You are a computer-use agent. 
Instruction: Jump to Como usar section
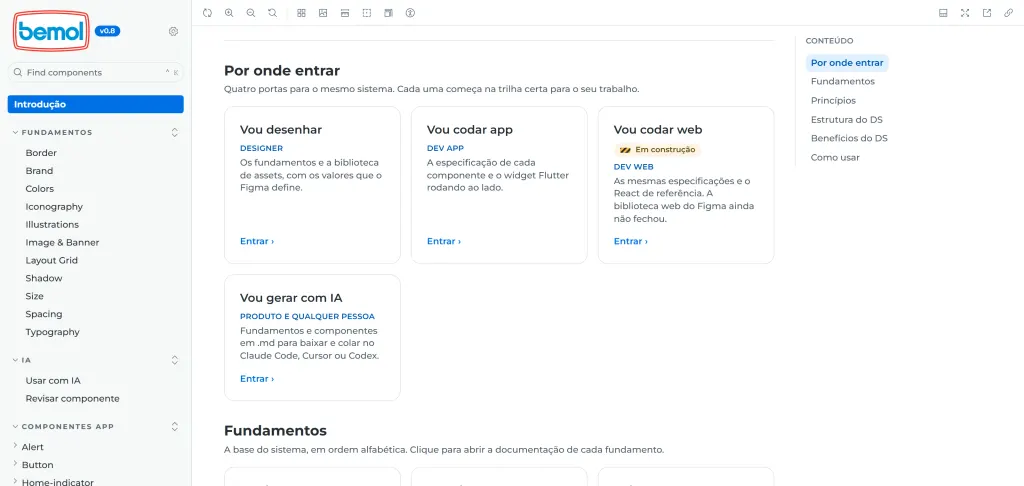835,157
